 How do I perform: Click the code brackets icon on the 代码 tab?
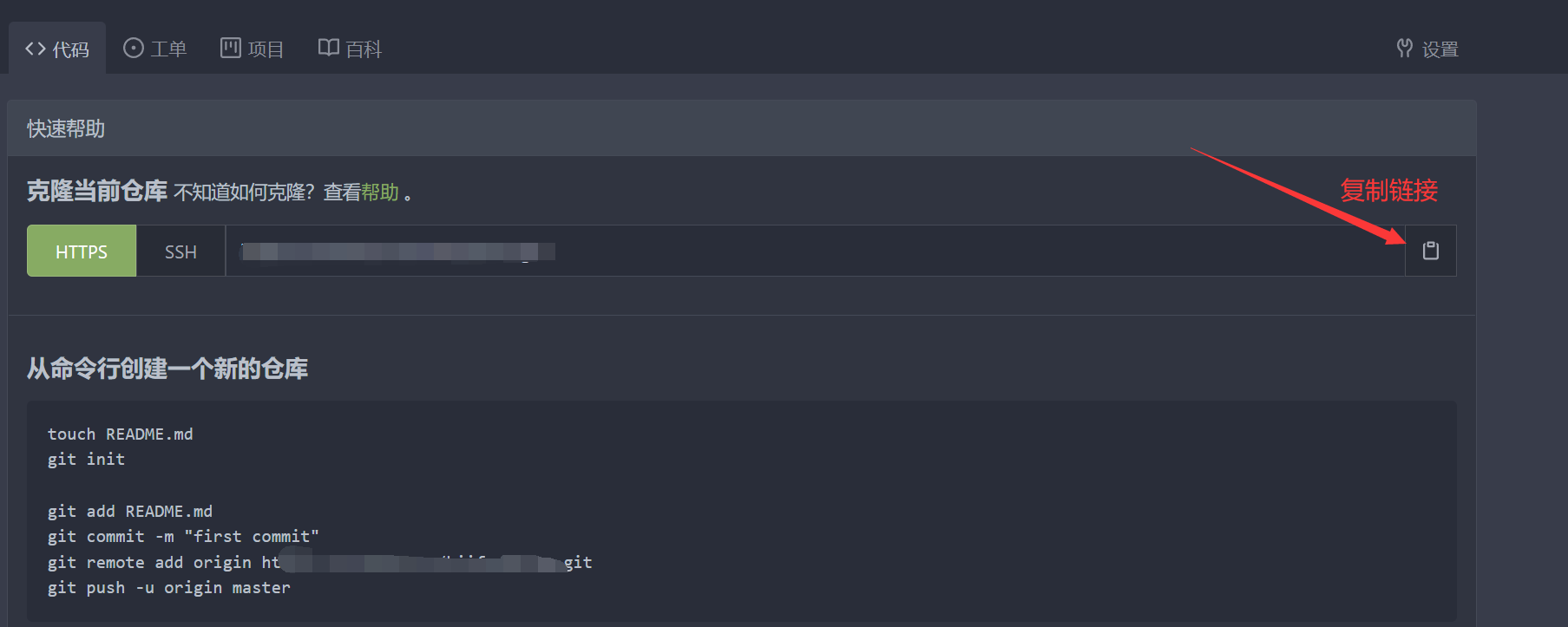point(36,49)
